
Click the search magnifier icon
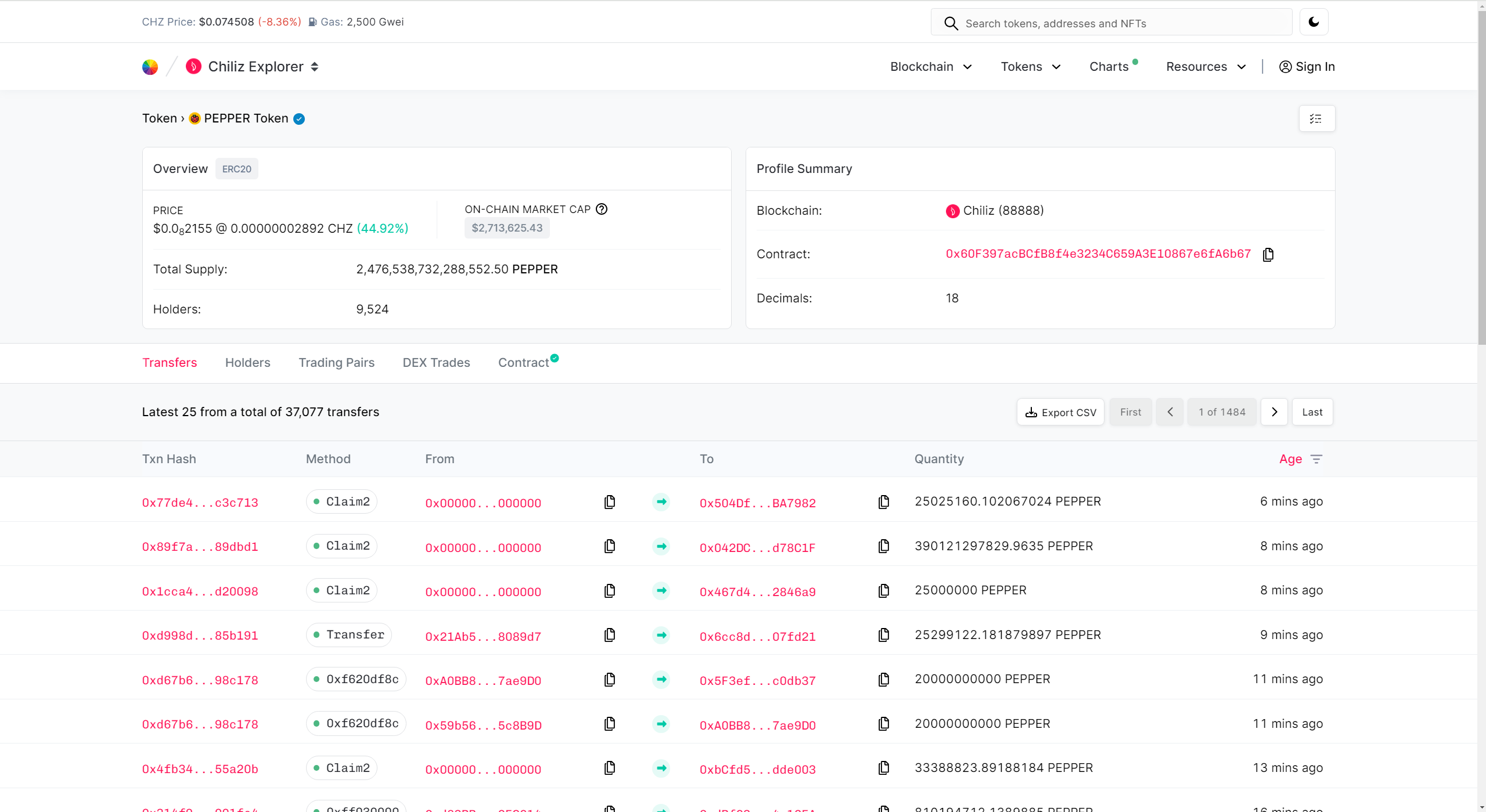tap(951, 23)
